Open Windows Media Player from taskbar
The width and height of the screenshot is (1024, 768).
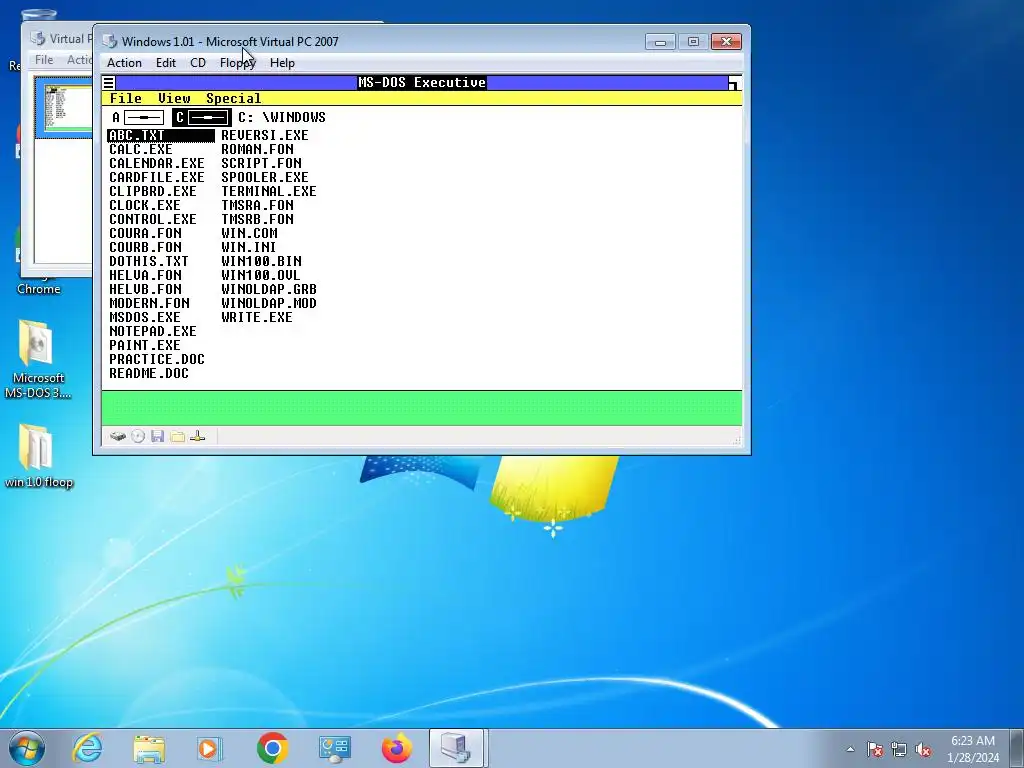[x=210, y=748]
